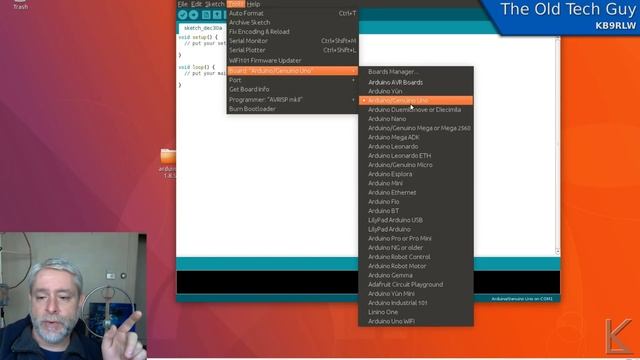Expand the Port submenu
The image size is (640, 360).
pyautogui.click(x=292, y=80)
